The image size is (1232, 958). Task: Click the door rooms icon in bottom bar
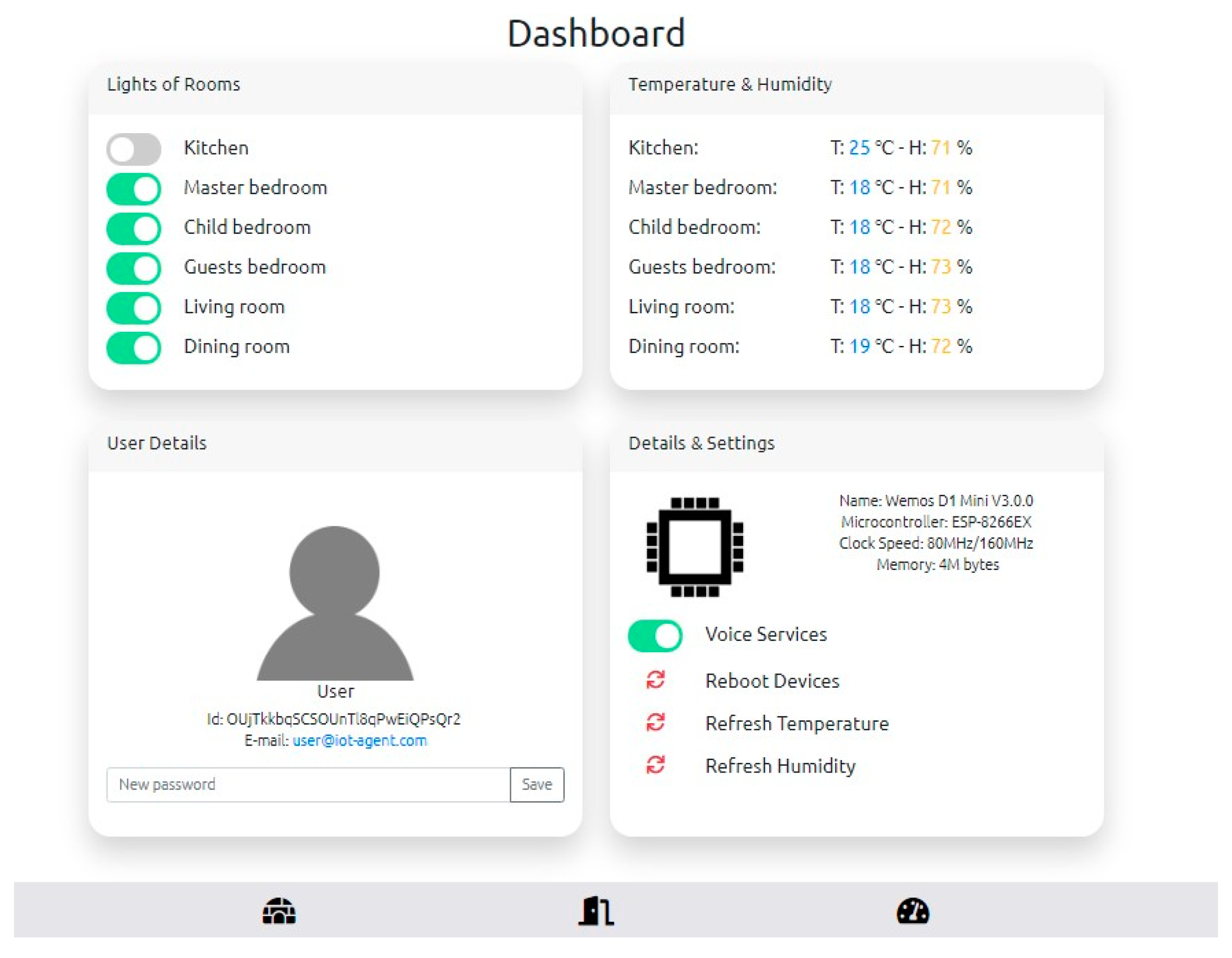pyautogui.click(x=596, y=912)
